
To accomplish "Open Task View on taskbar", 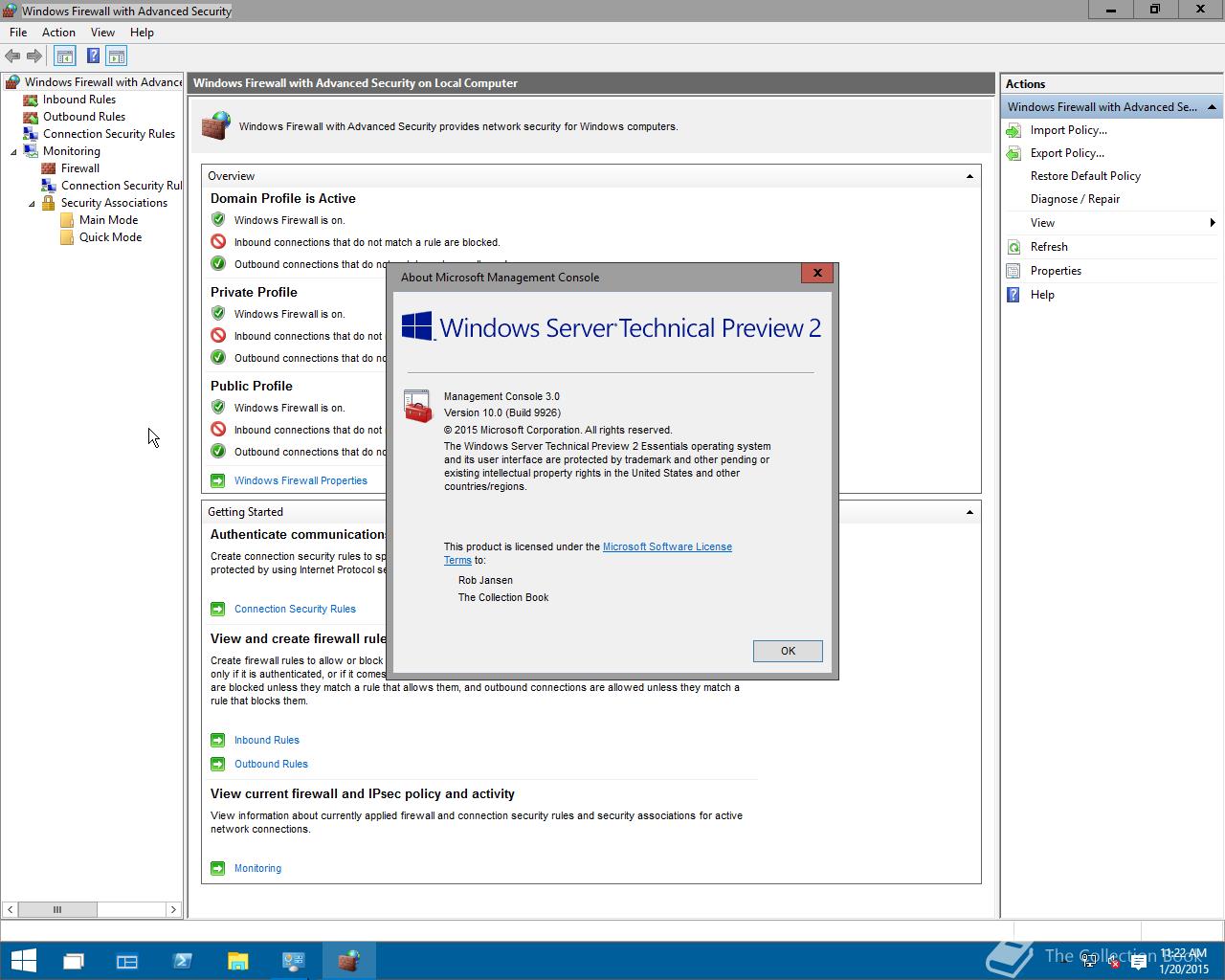I will pyautogui.click(x=74, y=961).
